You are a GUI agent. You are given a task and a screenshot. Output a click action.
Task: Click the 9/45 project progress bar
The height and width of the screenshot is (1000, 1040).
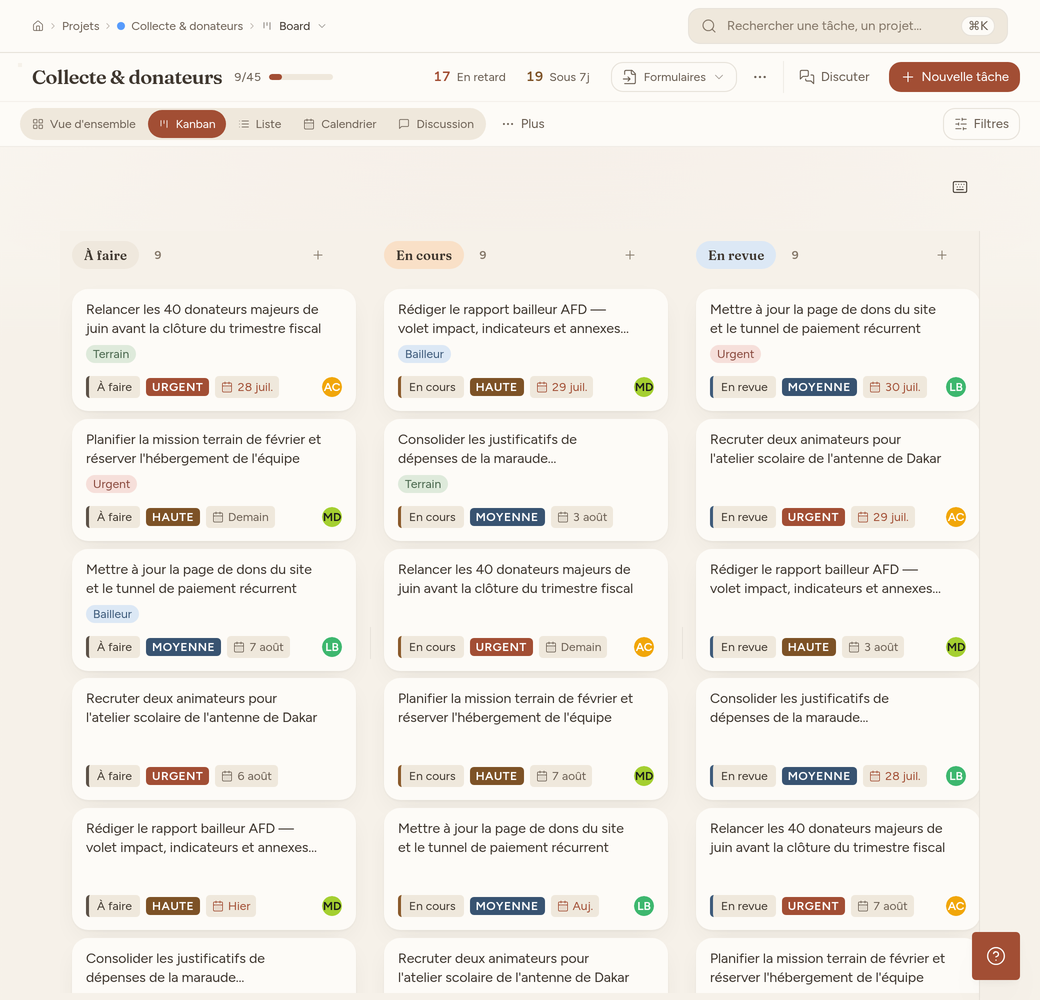[x=300, y=77]
